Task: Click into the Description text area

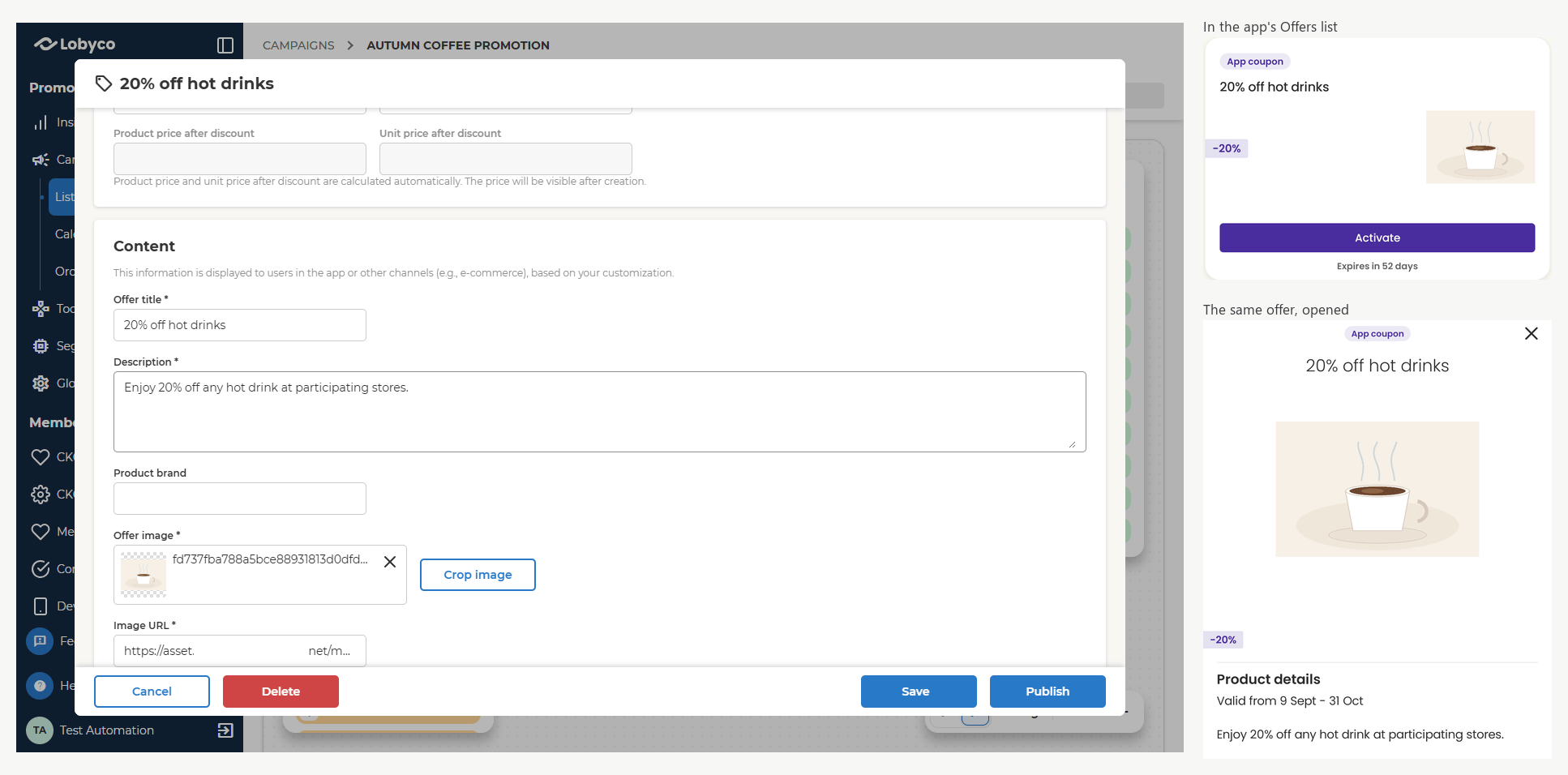Action: [600, 412]
